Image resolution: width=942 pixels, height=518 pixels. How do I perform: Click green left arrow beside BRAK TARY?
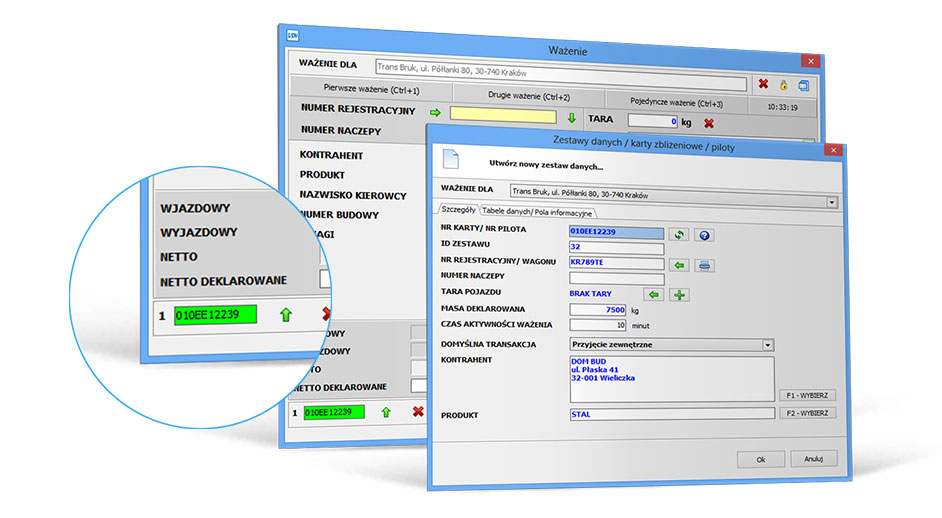[x=654, y=295]
